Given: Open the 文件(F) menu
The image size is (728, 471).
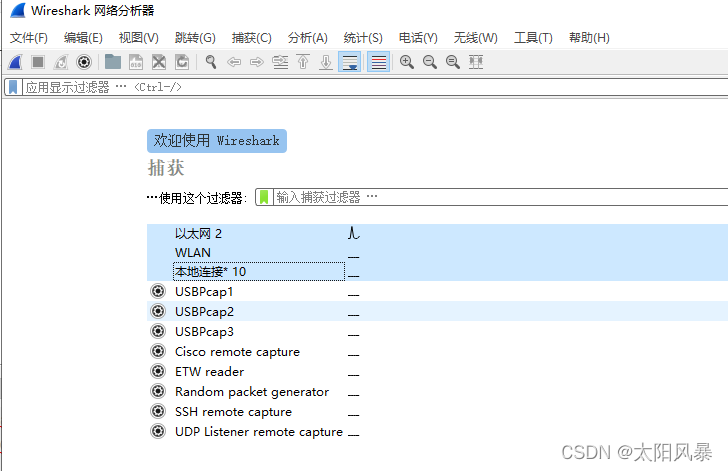Looking at the screenshot, I should pos(29,38).
